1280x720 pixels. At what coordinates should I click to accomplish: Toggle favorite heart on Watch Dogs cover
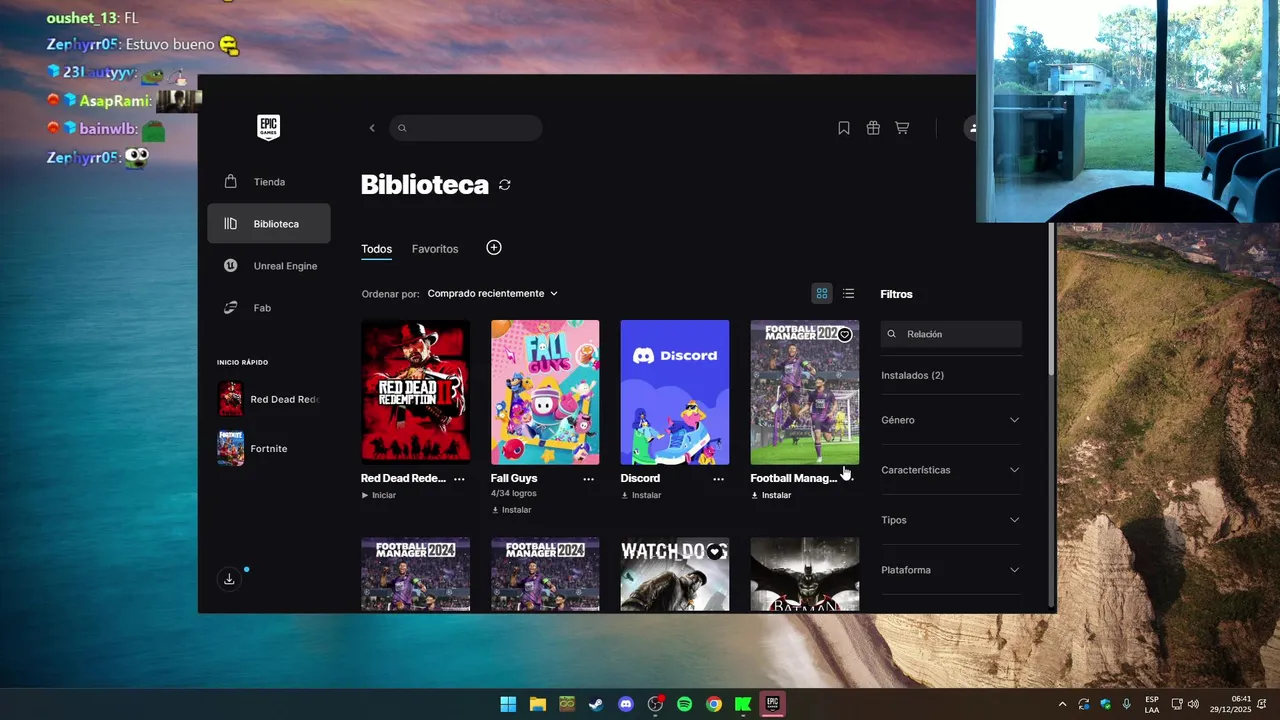click(715, 552)
